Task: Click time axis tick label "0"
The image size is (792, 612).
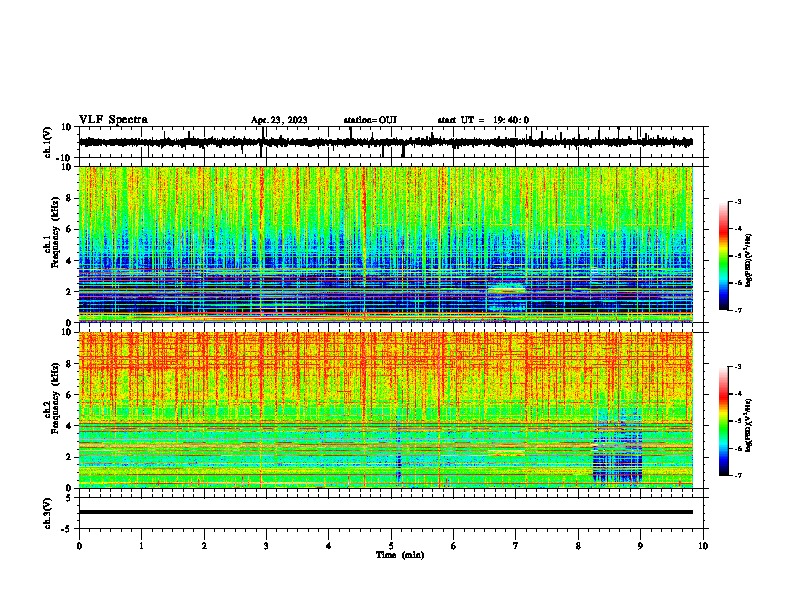Action: pos(79,546)
